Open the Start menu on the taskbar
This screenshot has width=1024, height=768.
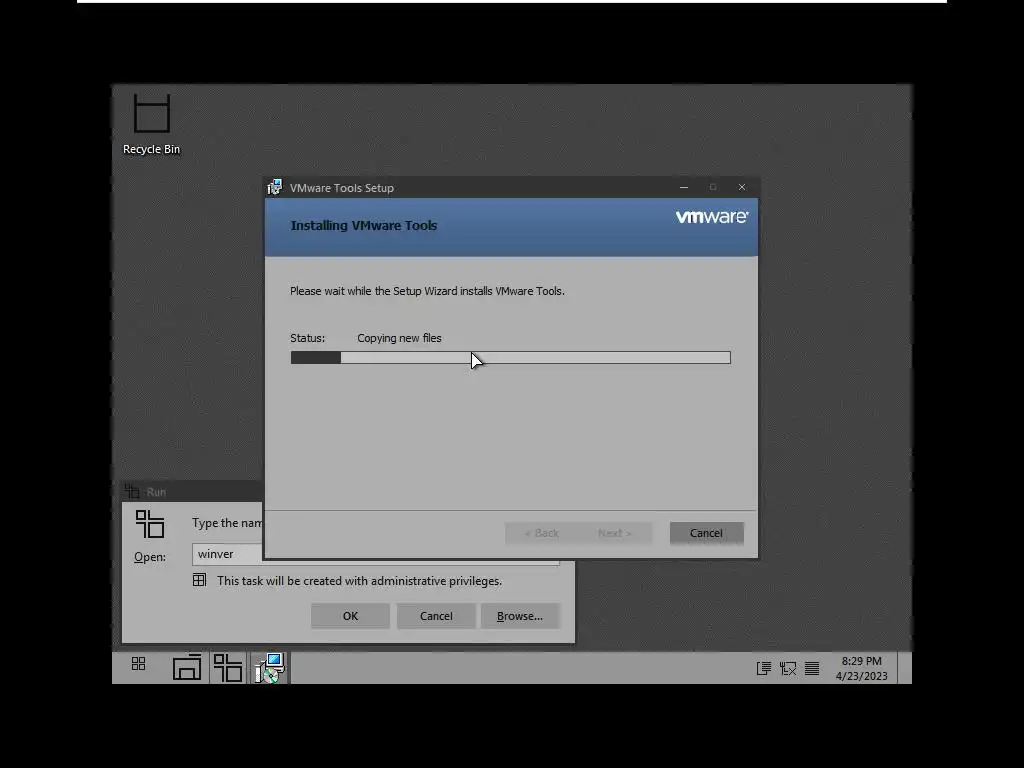point(138,664)
